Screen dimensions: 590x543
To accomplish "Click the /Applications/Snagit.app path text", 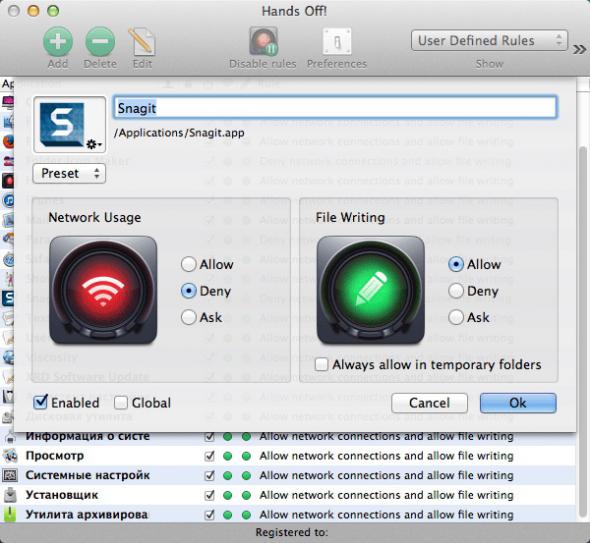I will click(x=179, y=133).
